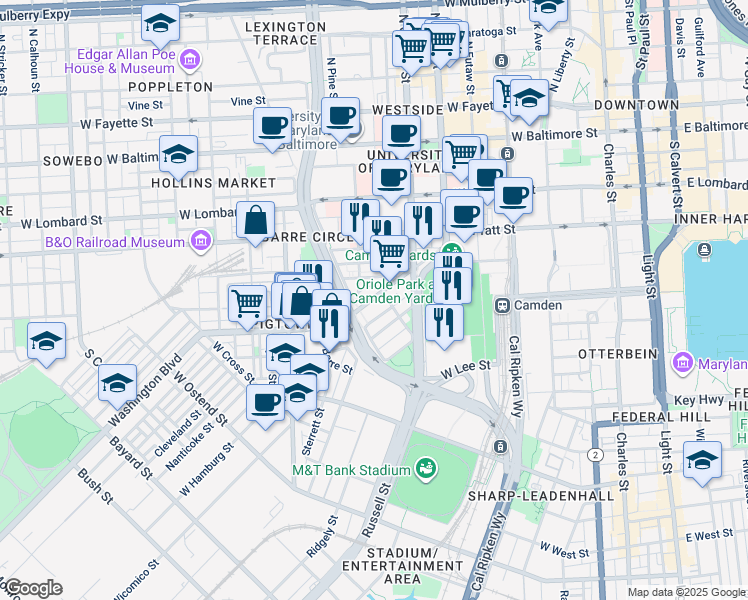Click the W Hamburg St street label
Image resolution: width=748 pixels, height=600 pixels.
(207, 469)
